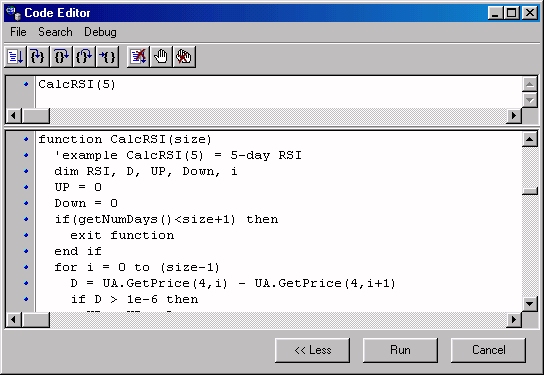
Task: Click the comment line "'example CalcRSI(5) = 5-day RSI"
Action: tap(178, 155)
